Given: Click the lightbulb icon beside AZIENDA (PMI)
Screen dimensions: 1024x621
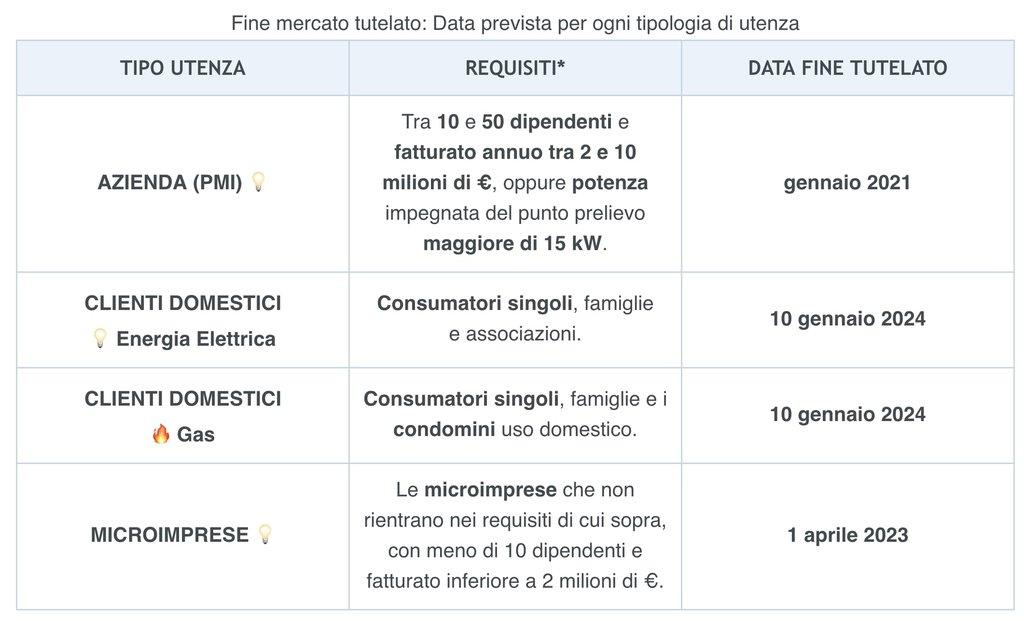Looking at the screenshot, I should [x=258, y=183].
